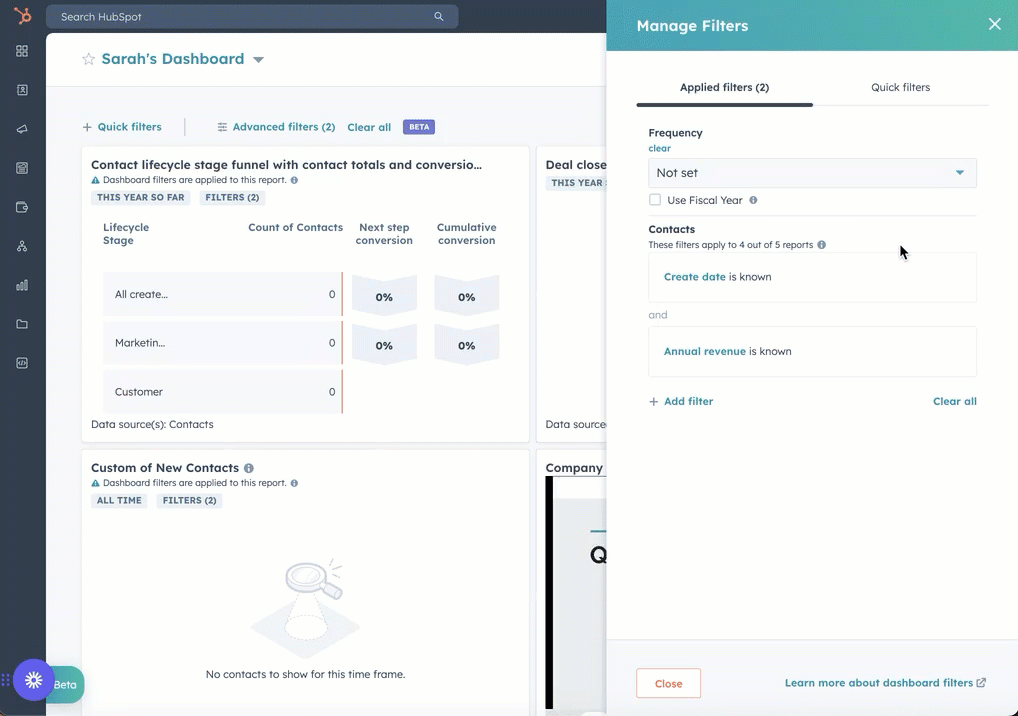1018x716 pixels.
Task: Click Close in the Manage Filters panel
Action: click(x=668, y=683)
